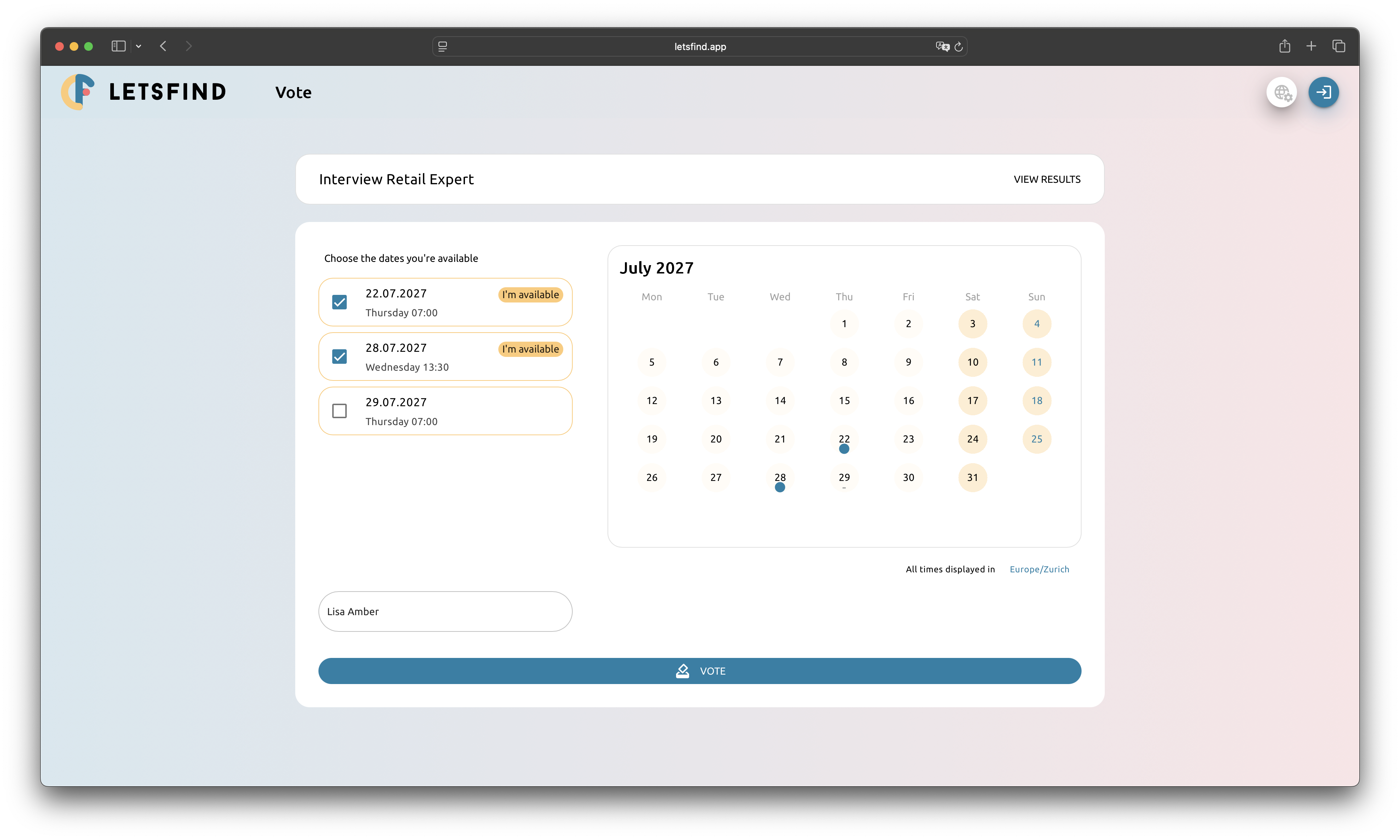
Task: Click the LetsFind logo icon
Action: pyautogui.click(x=78, y=92)
